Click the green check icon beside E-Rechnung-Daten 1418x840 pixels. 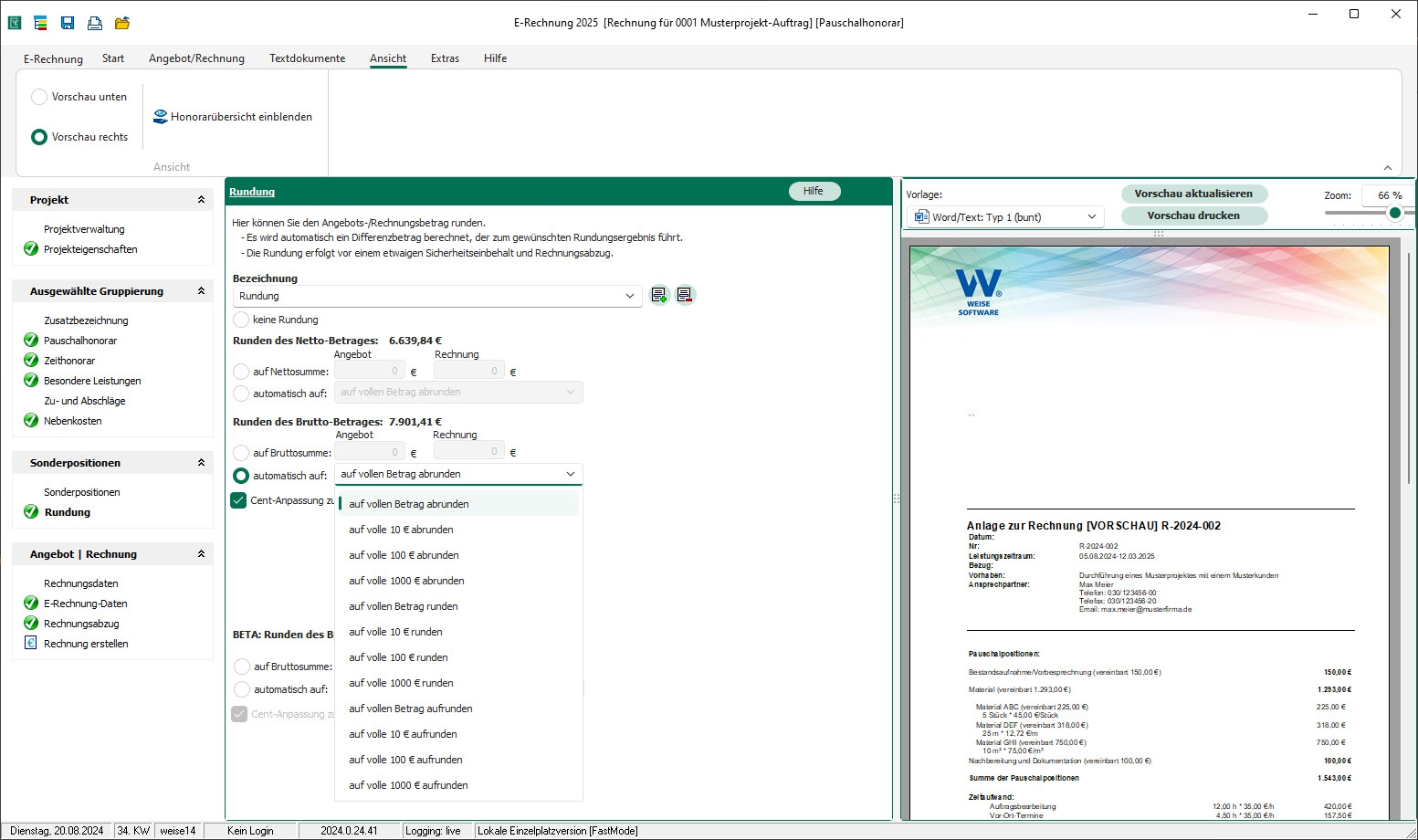31,604
